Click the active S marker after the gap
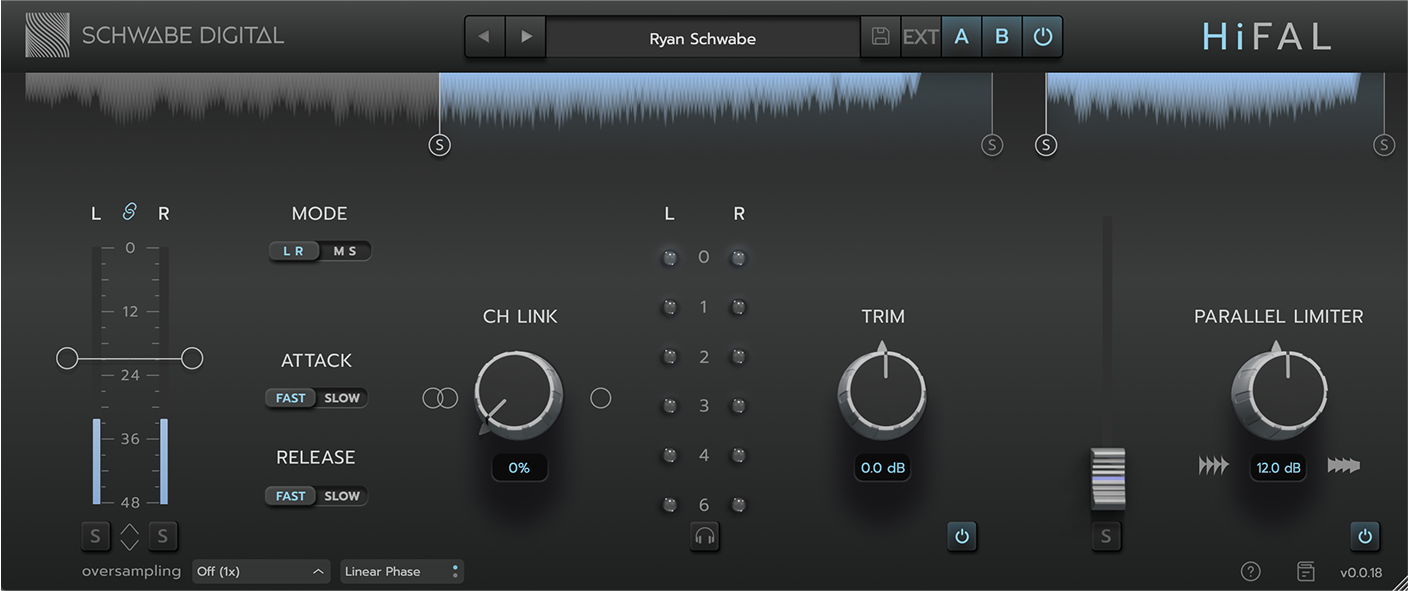1408x591 pixels. click(x=1046, y=145)
